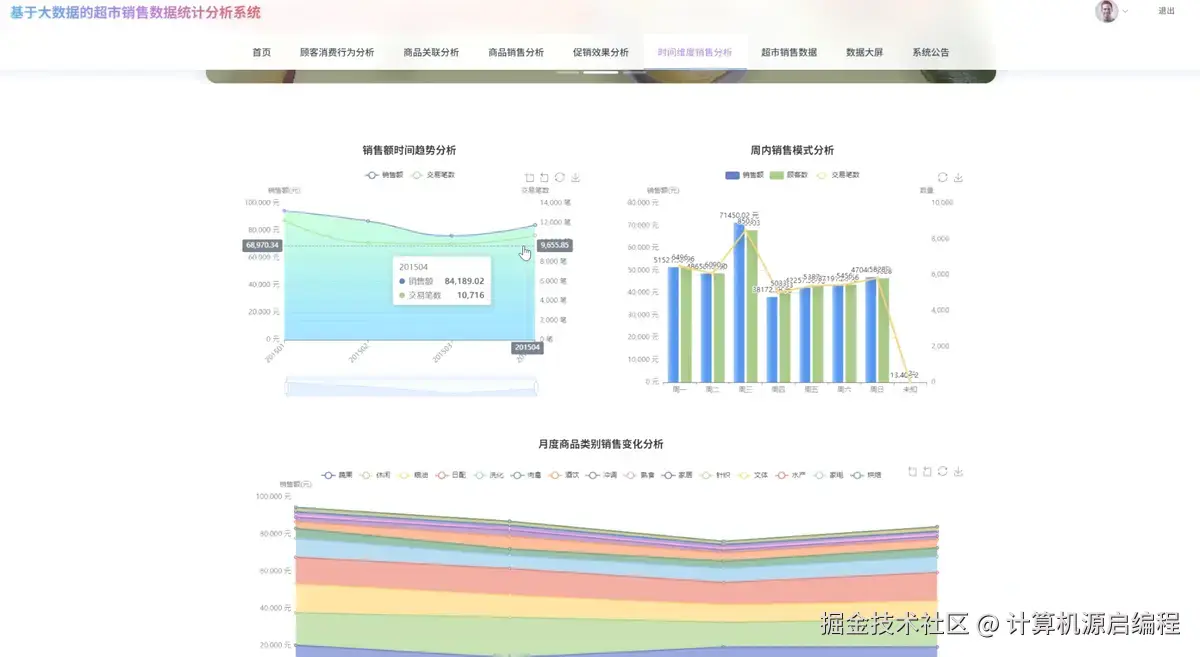Expand the dropdown arrow beside the avatar

point(1125,11)
